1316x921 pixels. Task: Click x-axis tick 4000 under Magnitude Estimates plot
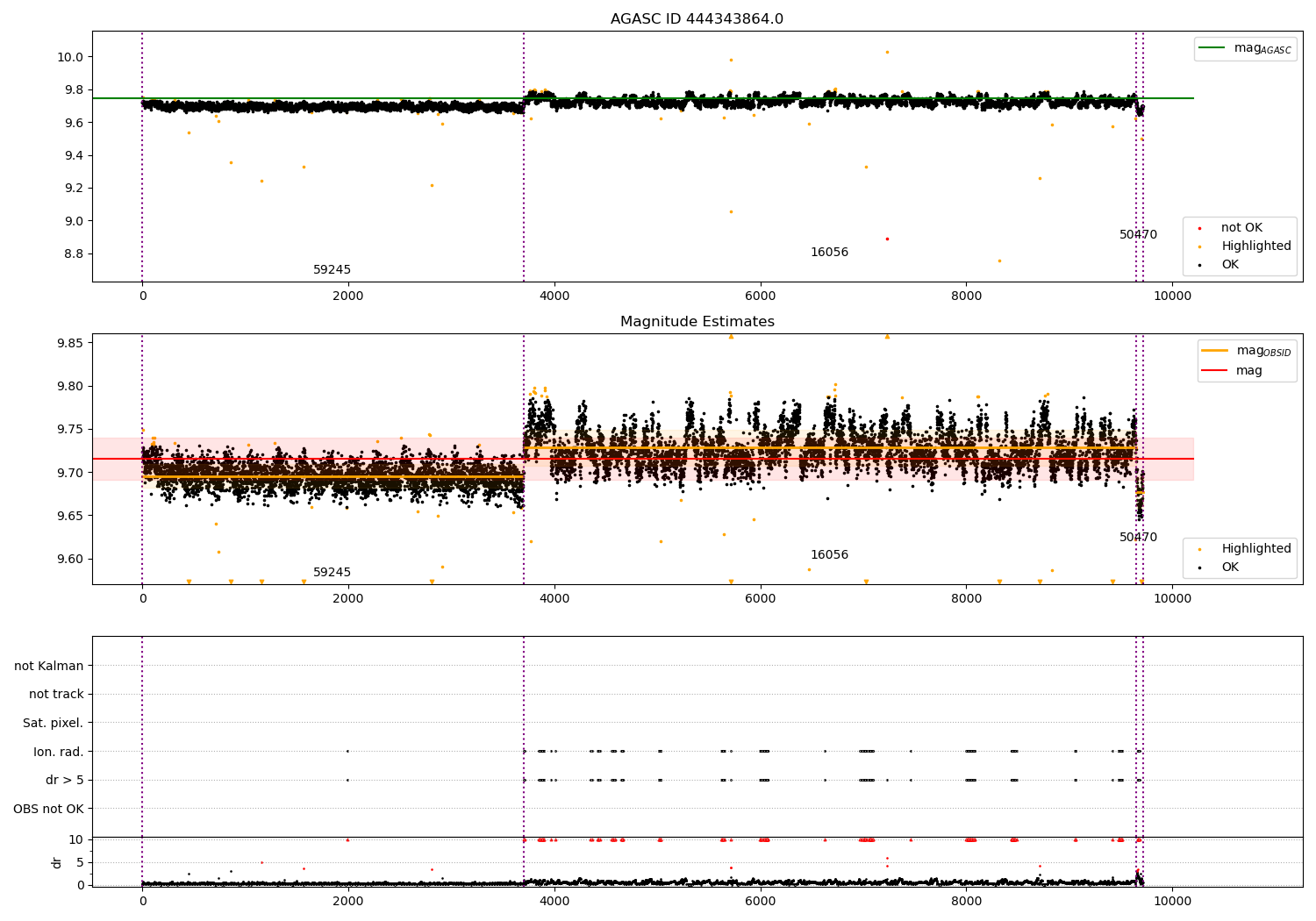coord(554,599)
